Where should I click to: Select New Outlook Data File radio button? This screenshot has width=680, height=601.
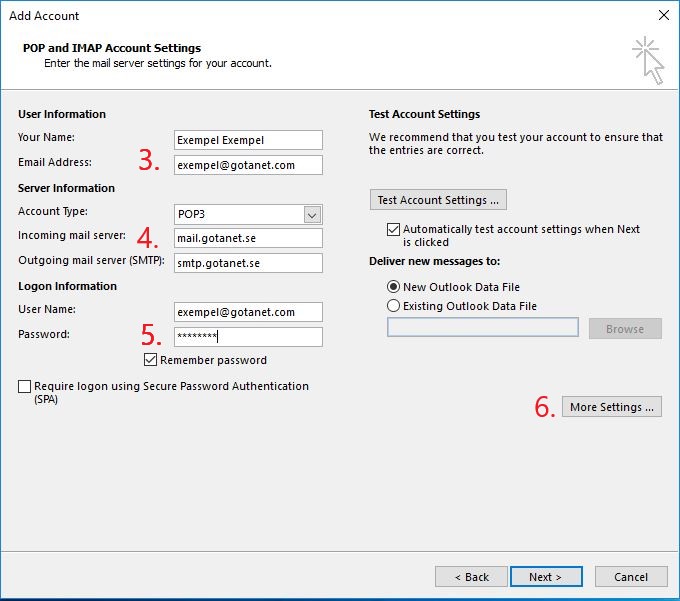tap(393, 287)
